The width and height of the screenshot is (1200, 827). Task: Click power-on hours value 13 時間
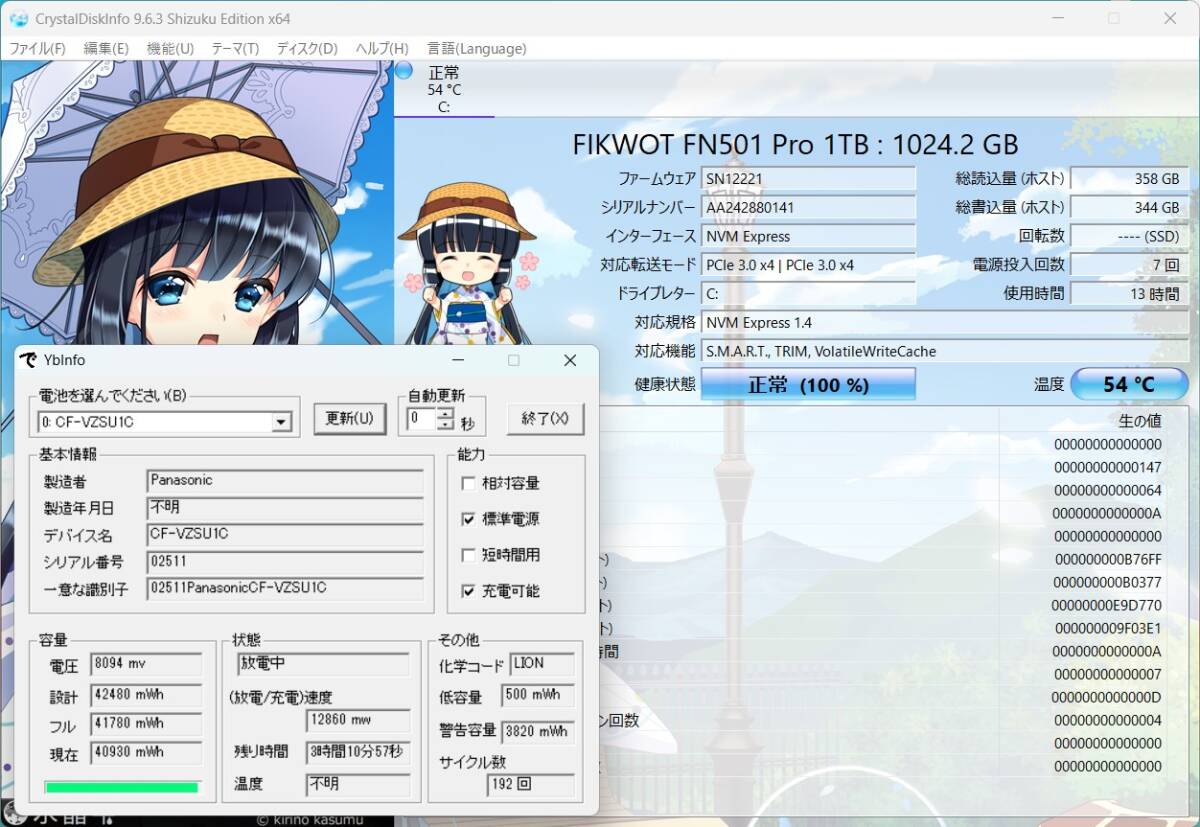pyautogui.click(x=1129, y=294)
